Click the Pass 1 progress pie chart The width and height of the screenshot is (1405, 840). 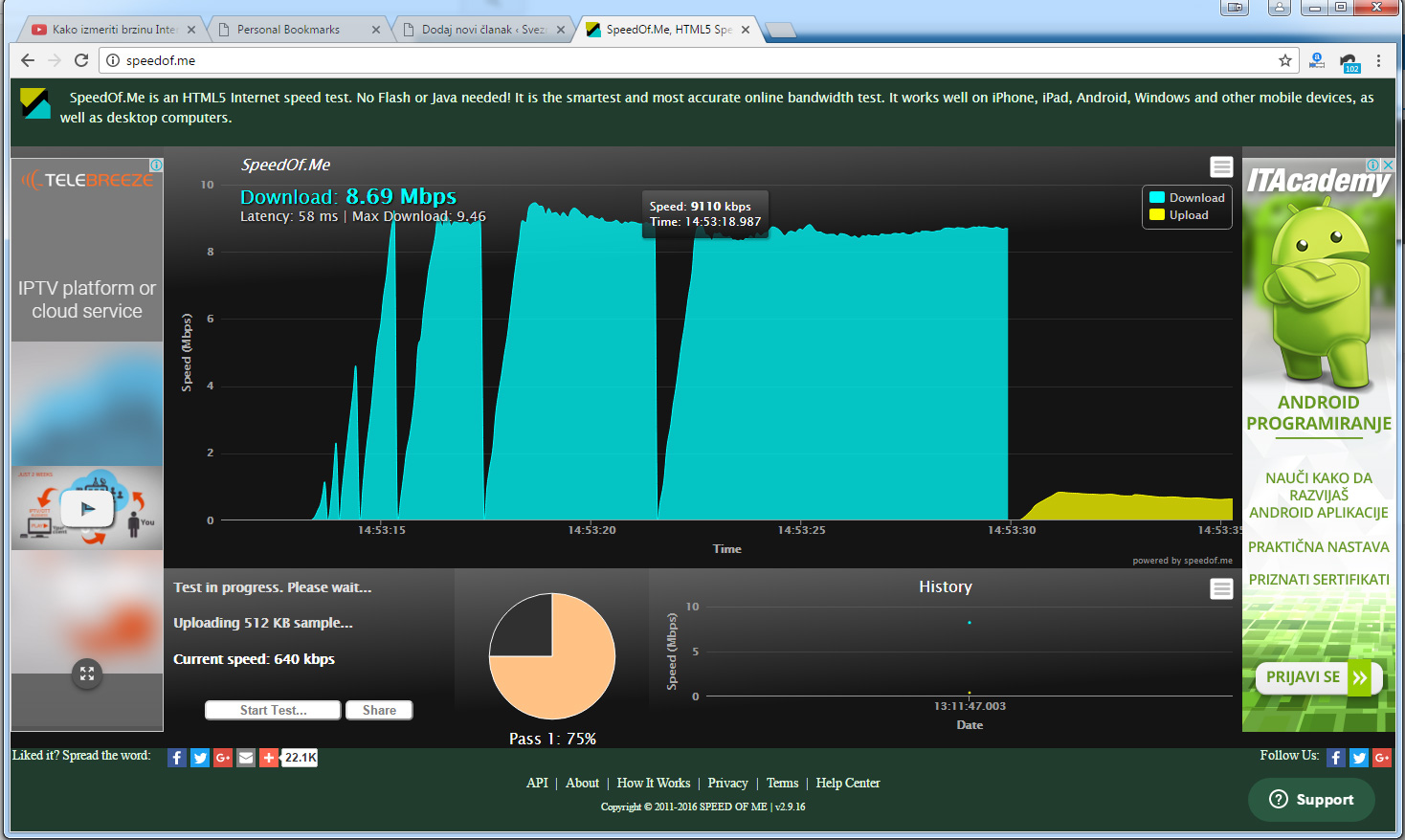point(552,656)
